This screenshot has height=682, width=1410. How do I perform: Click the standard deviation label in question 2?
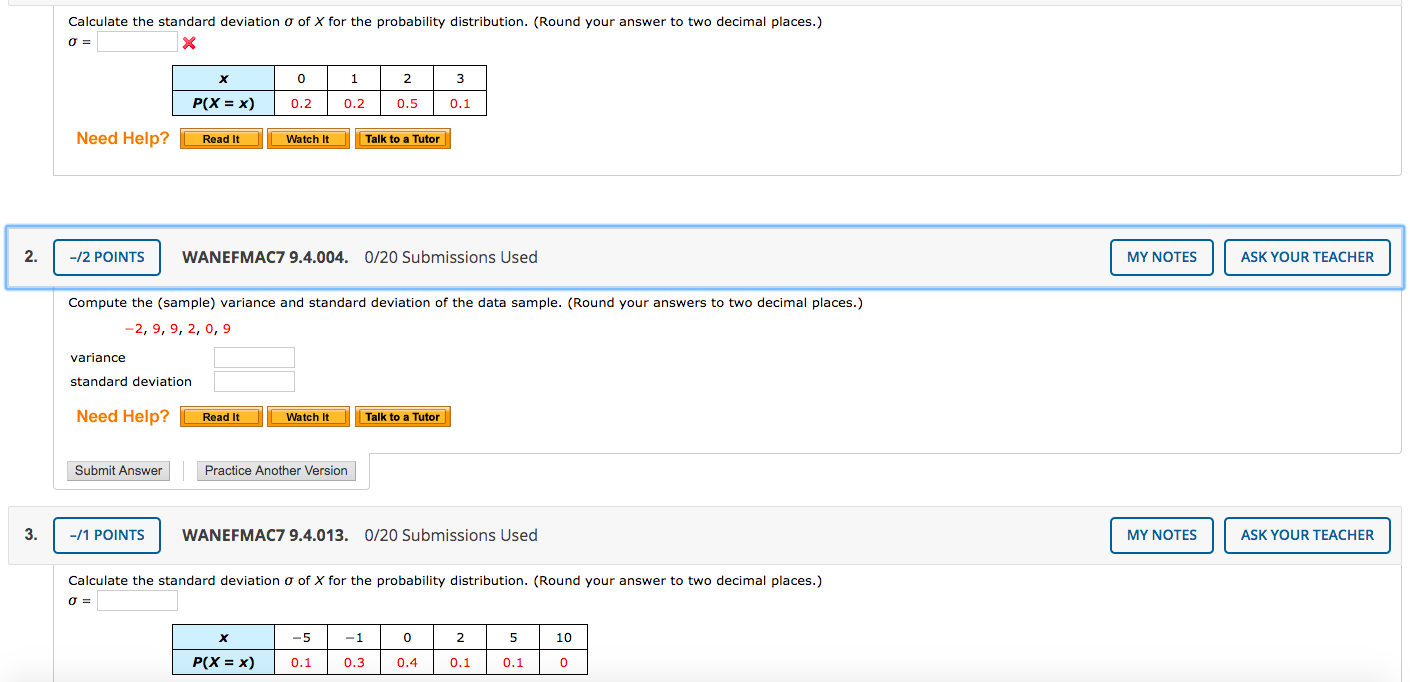click(131, 382)
